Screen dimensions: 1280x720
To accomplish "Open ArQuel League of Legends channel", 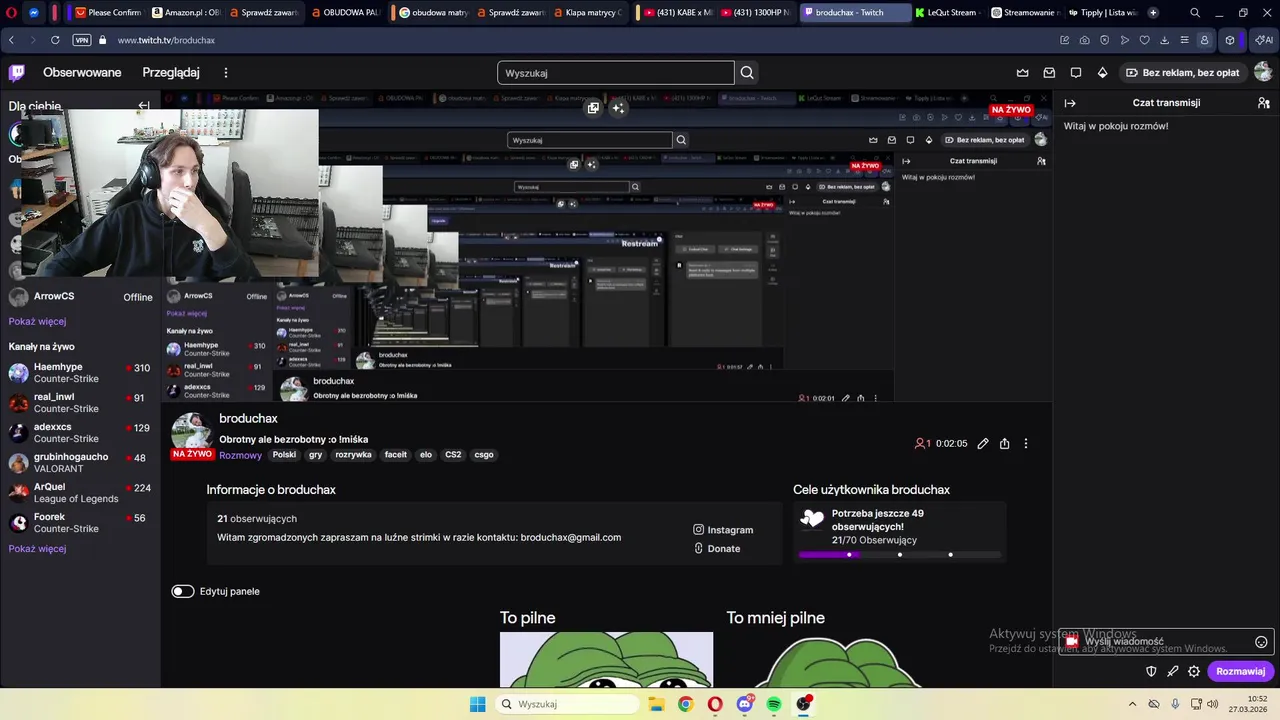I will pyautogui.click(x=80, y=493).
